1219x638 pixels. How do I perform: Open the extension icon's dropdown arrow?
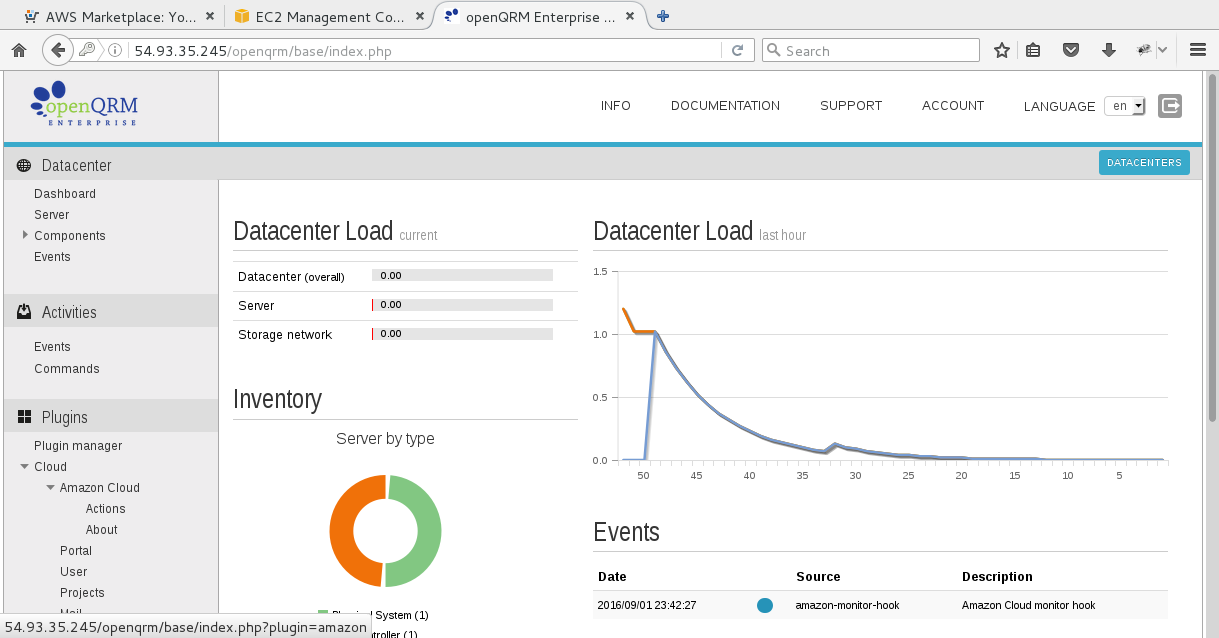point(1163,50)
